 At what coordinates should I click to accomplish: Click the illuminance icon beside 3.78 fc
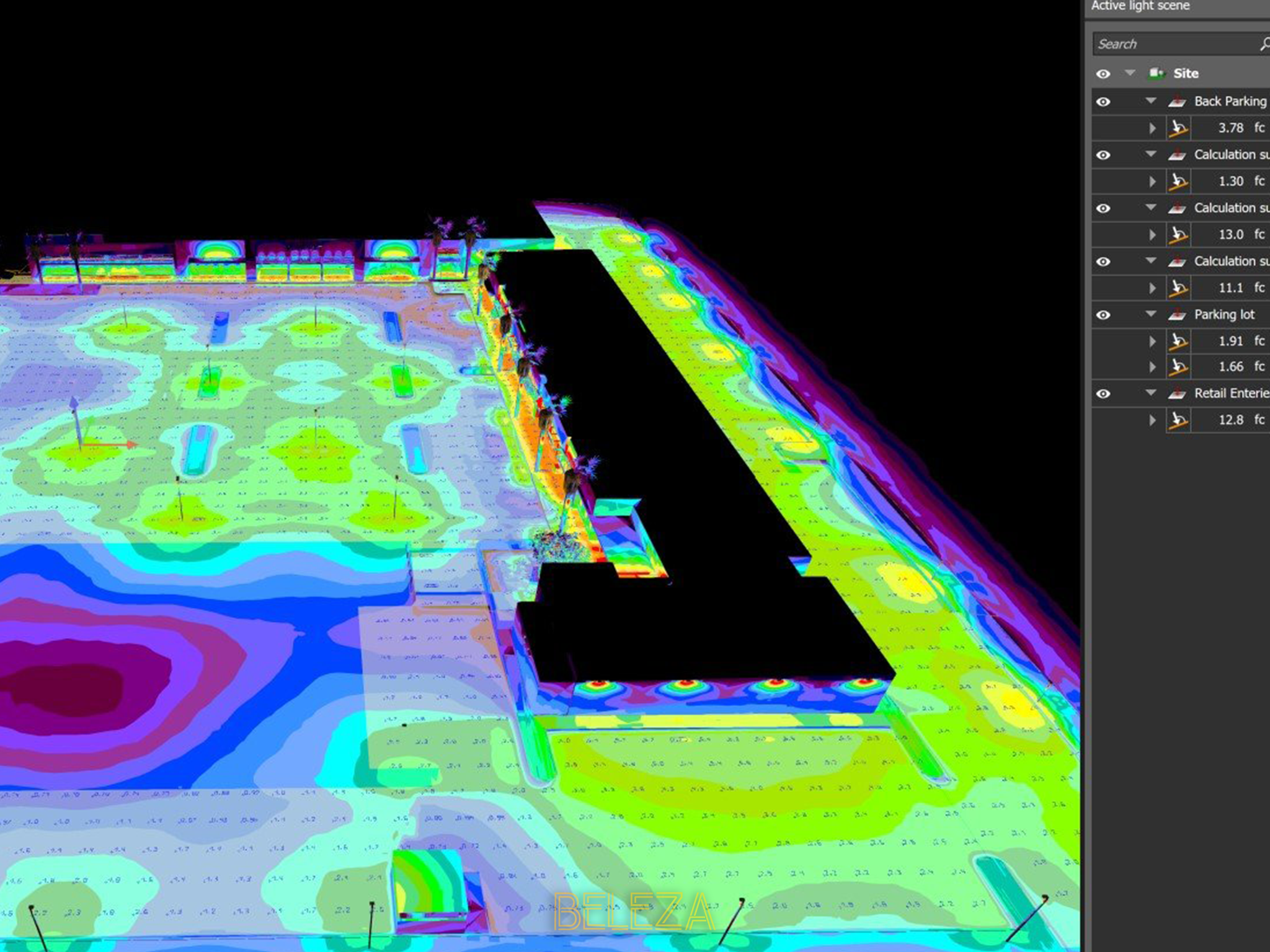[x=1178, y=128]
